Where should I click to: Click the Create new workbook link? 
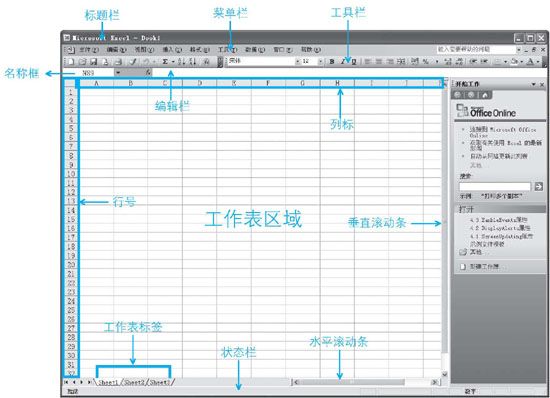(x=484, y=267)
